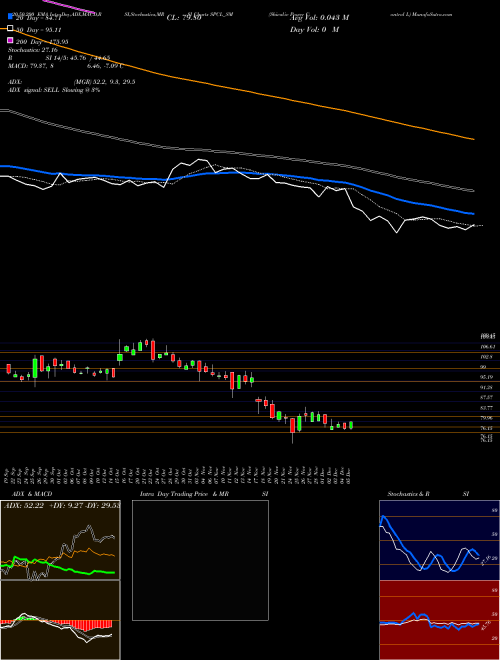The height and width of the screenshot is (660, 500).
Task: Click the 'Avg Vol: 0.043 M' label
Action: (319, 18)
